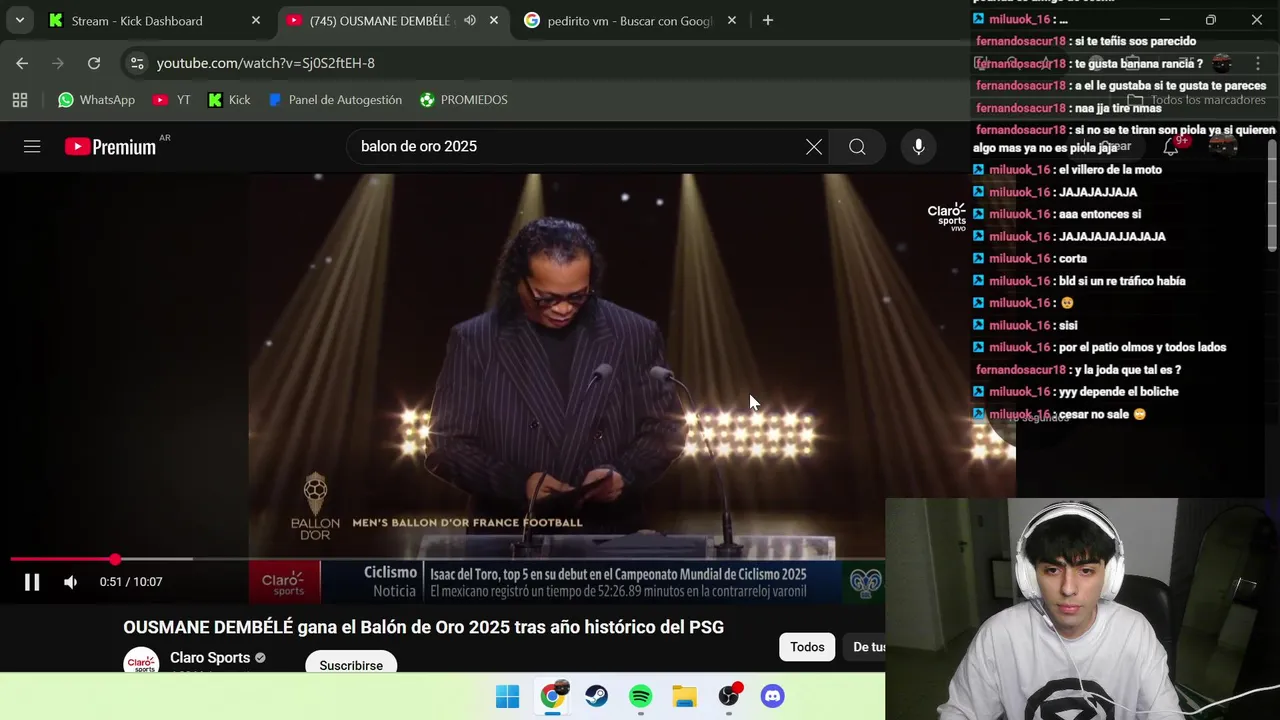
Task: Open Steam from the taskbar
Action: click(x=596, y=696)
